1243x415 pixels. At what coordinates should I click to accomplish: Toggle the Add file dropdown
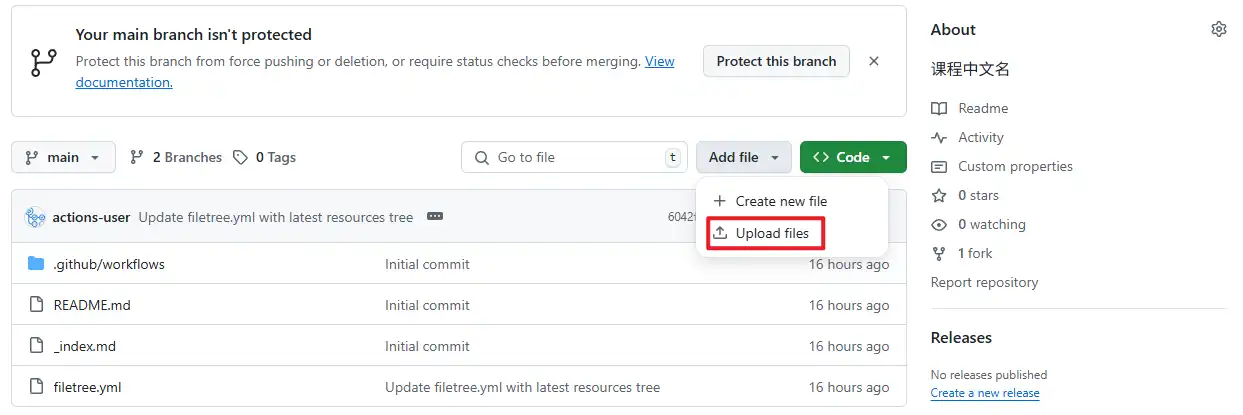pyautogui.click(x=744, y=157)
